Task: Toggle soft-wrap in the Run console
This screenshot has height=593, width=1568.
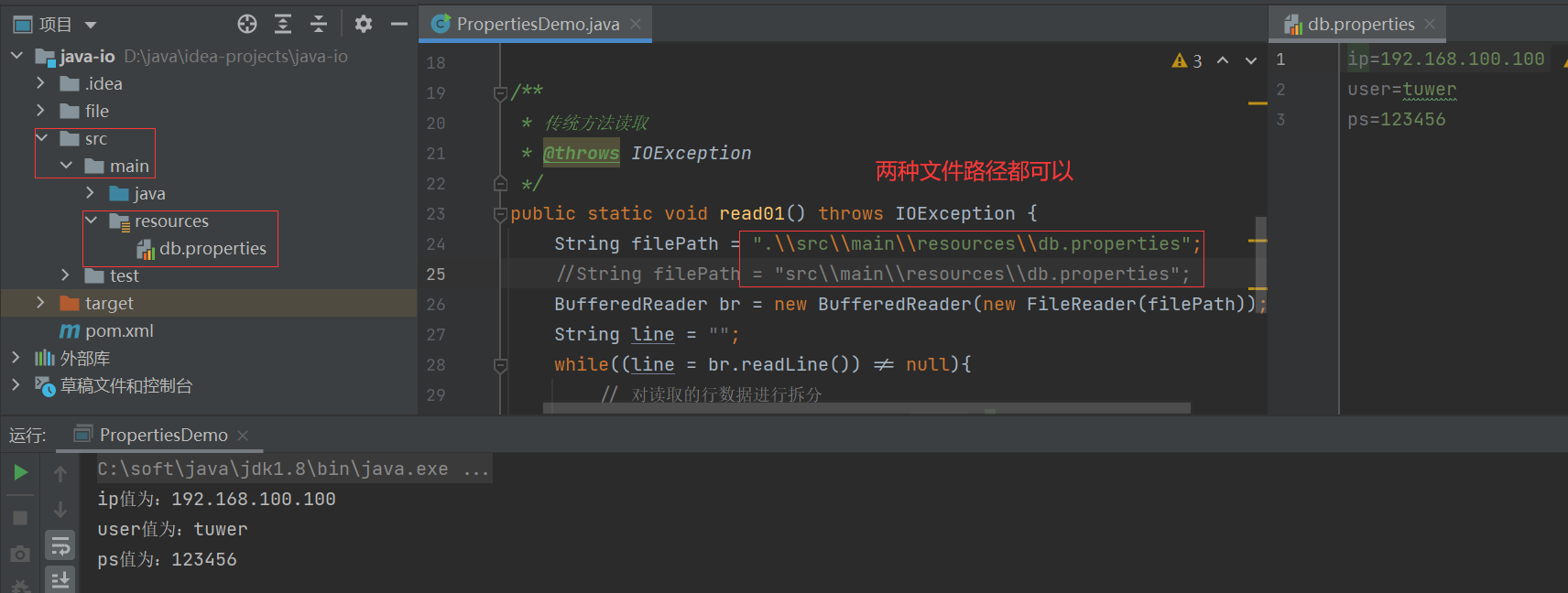Action: tap(60, 546)
